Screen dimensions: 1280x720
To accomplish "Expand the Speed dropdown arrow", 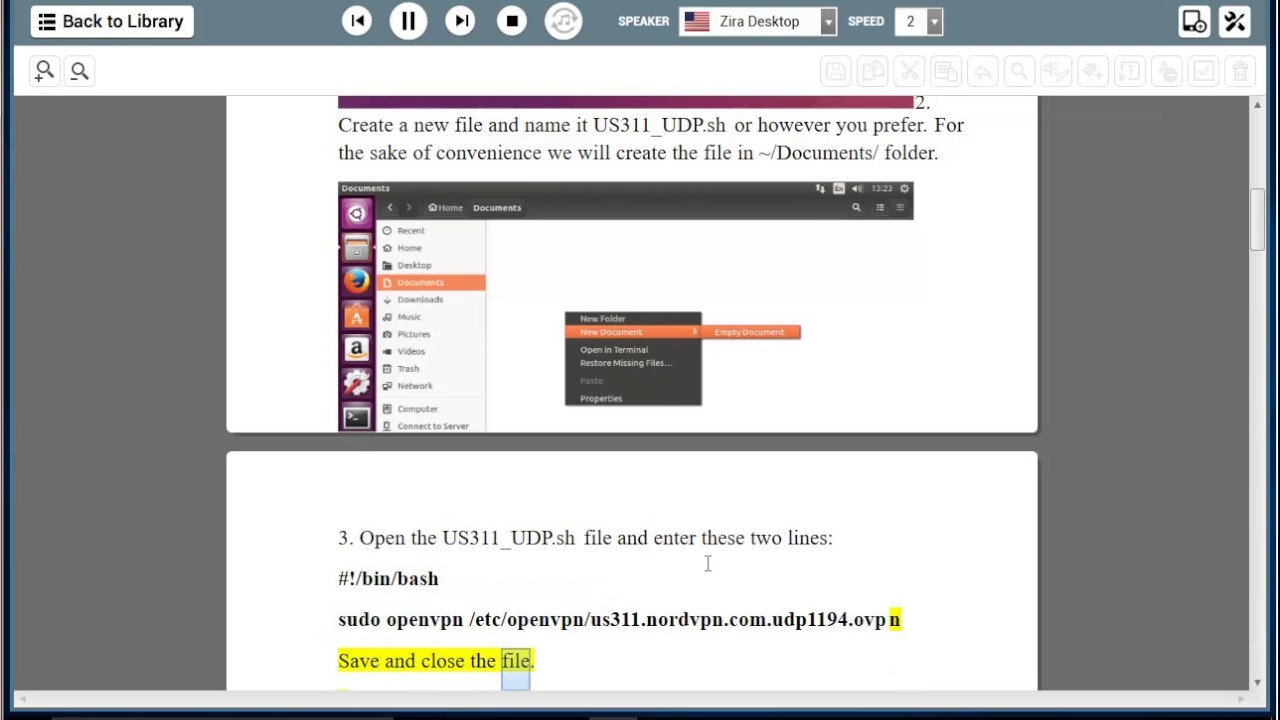I will 934,21.
